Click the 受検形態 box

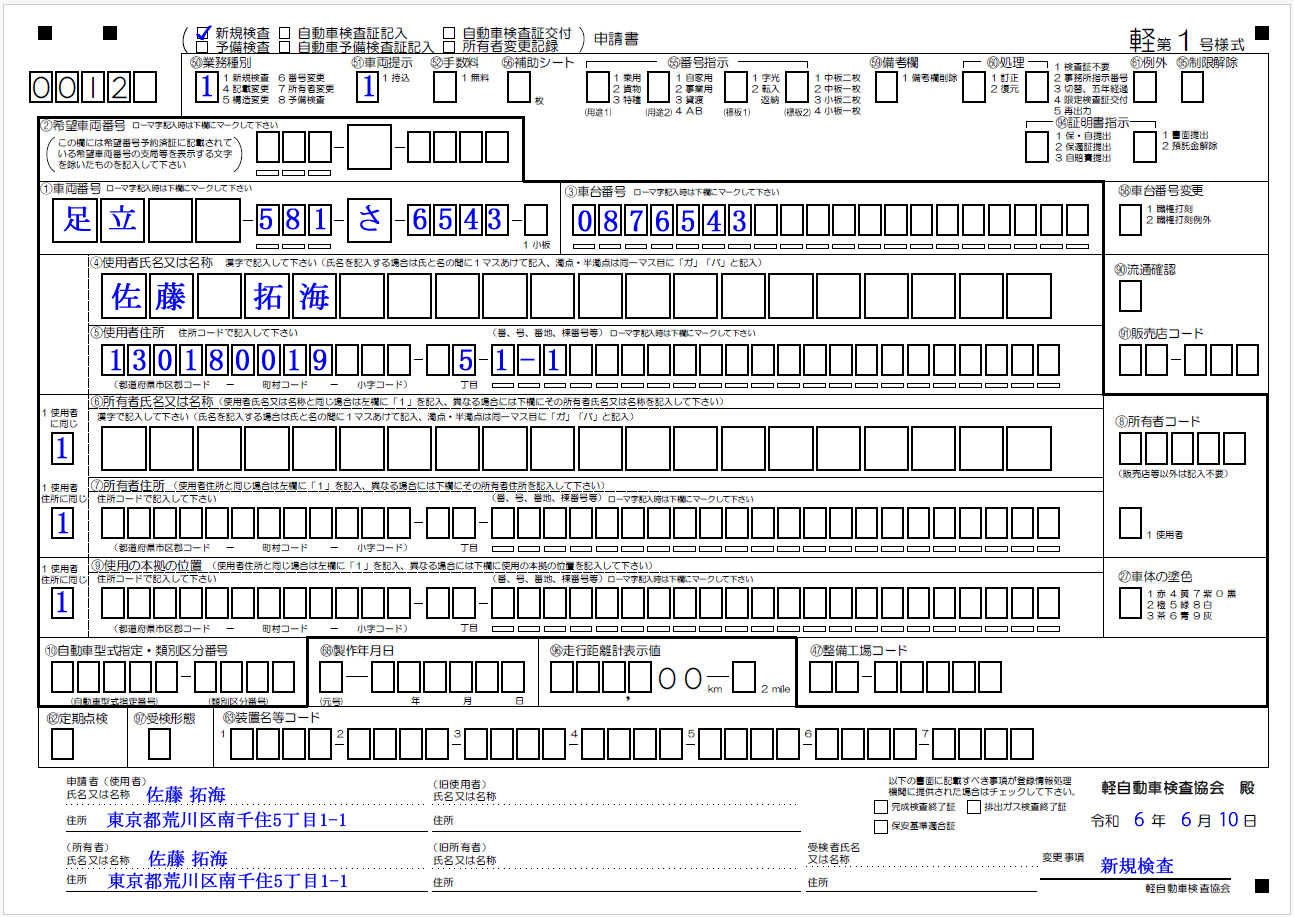pos(158,743)
